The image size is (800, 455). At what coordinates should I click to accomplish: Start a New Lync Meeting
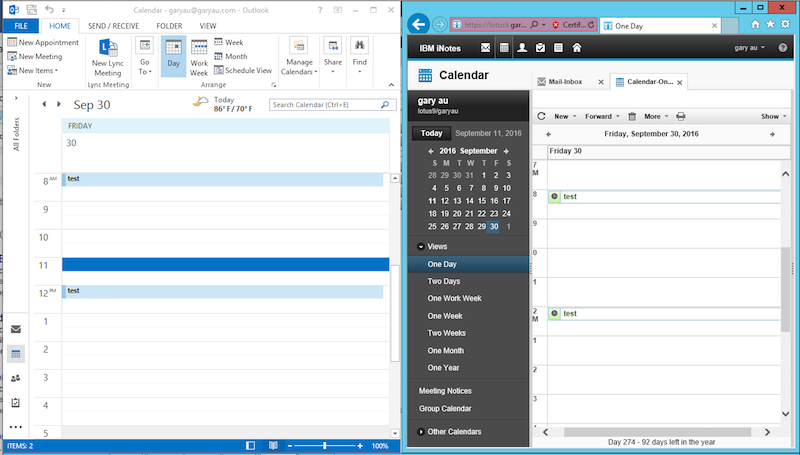(108, 58)
